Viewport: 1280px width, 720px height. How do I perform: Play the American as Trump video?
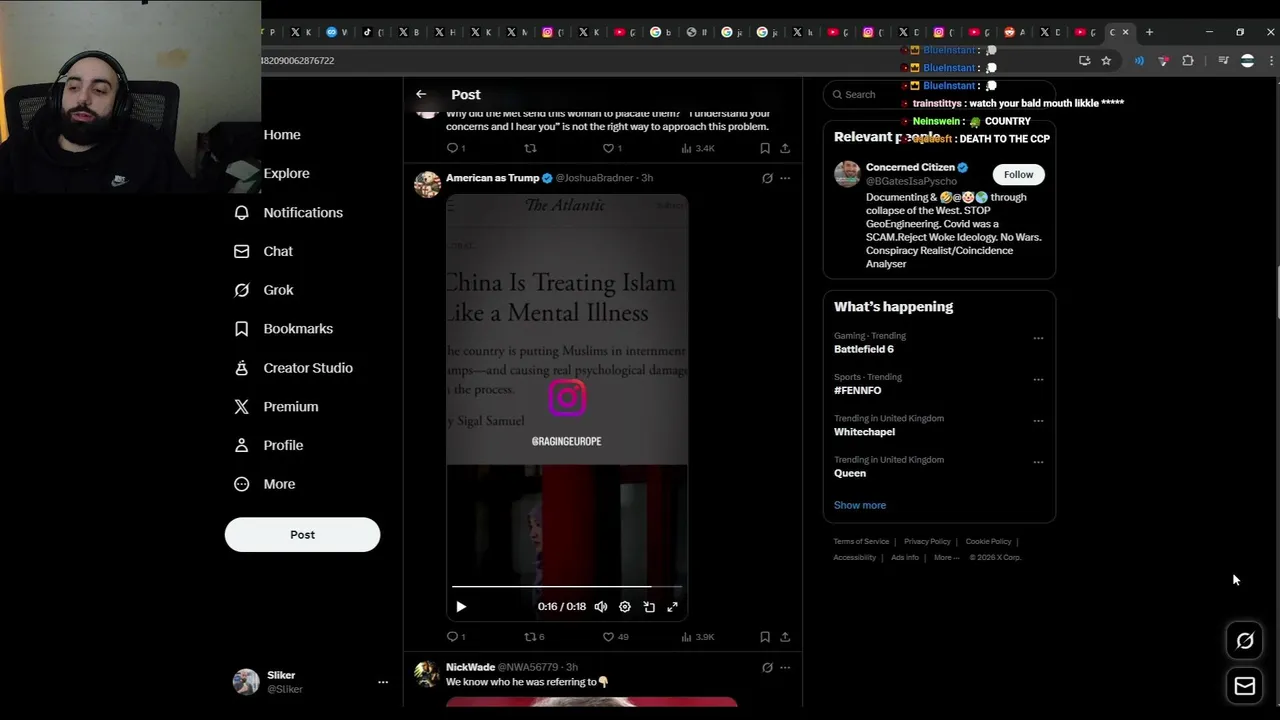[461, 607]
